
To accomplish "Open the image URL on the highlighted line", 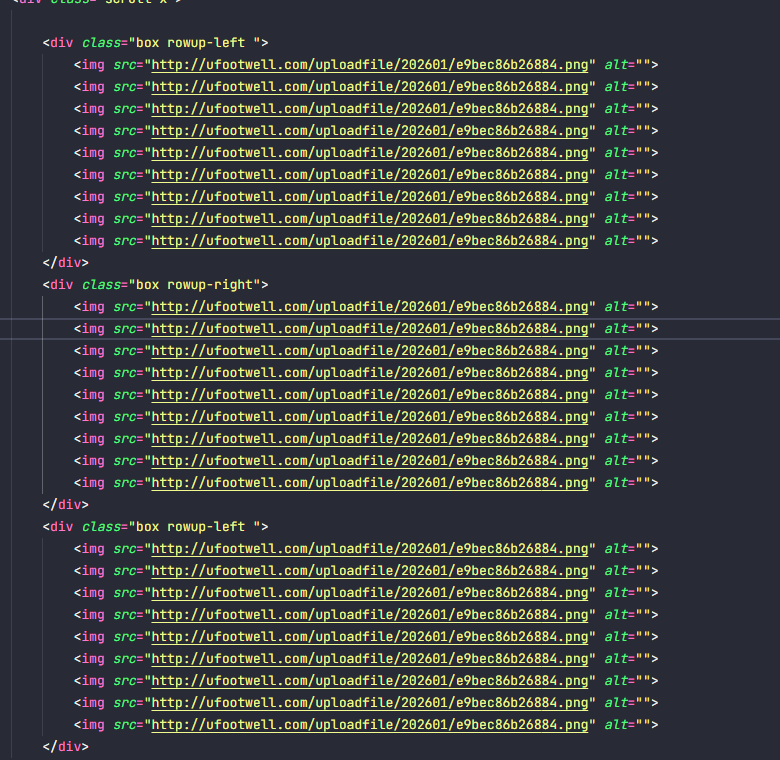I will click(x=370, y=329).
